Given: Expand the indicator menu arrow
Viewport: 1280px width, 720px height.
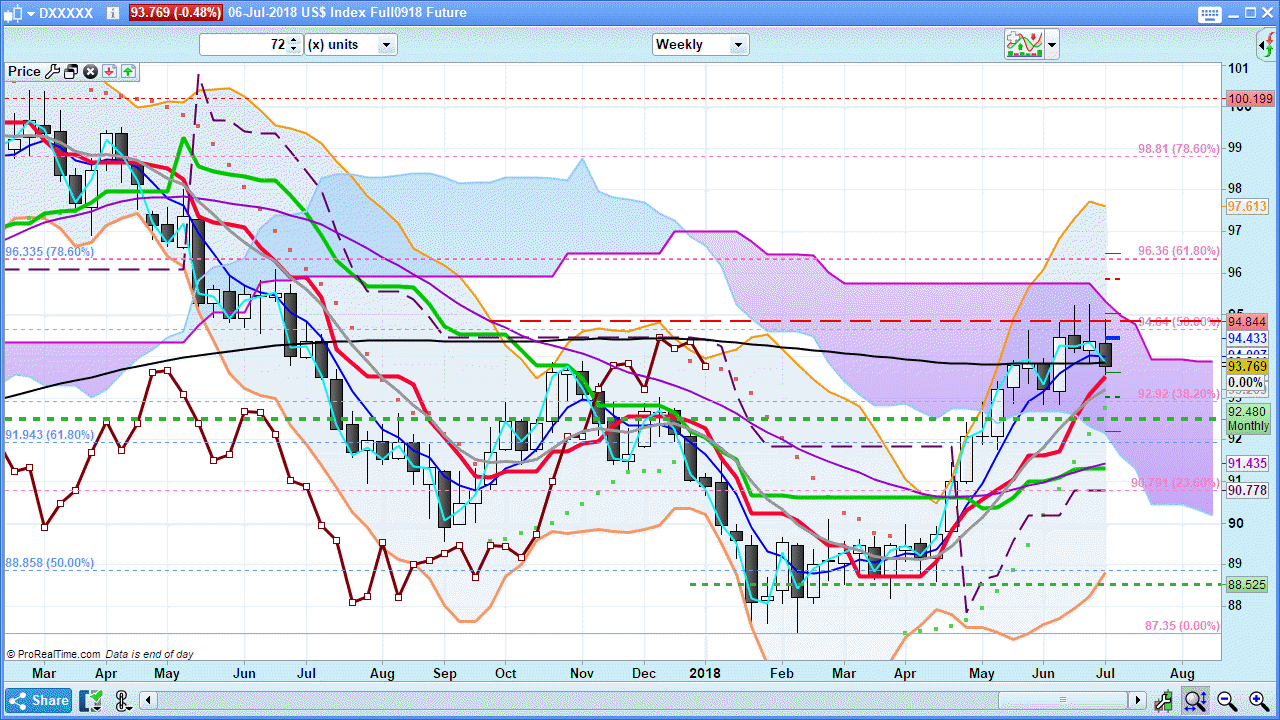Looking at the screenshot, I should tap(1051, 45).
